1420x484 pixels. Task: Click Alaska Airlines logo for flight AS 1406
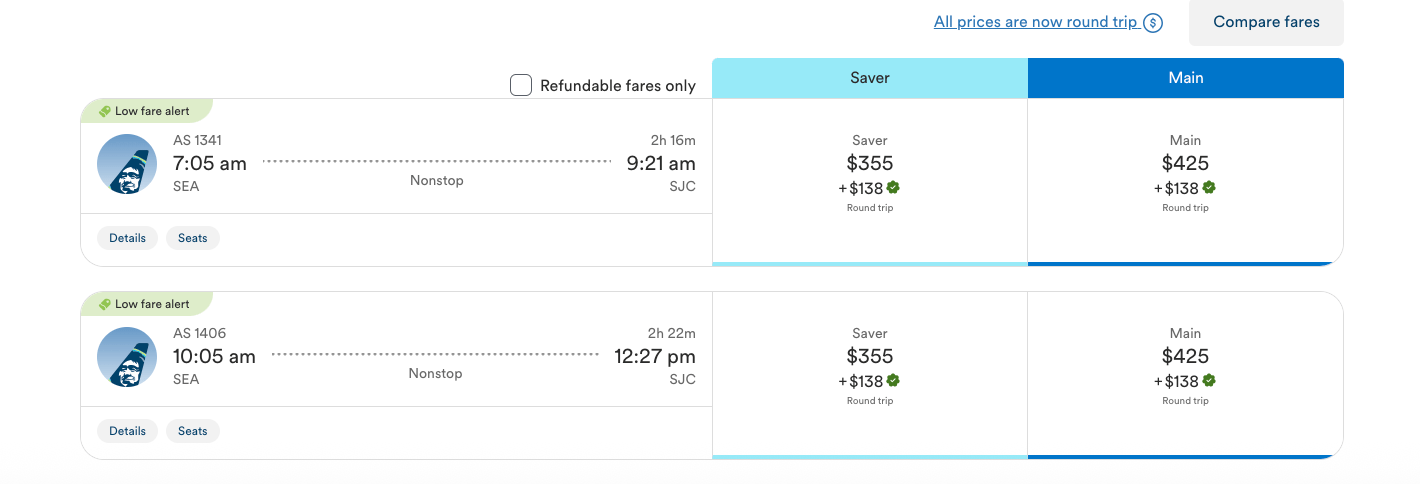tap(127, 357)
